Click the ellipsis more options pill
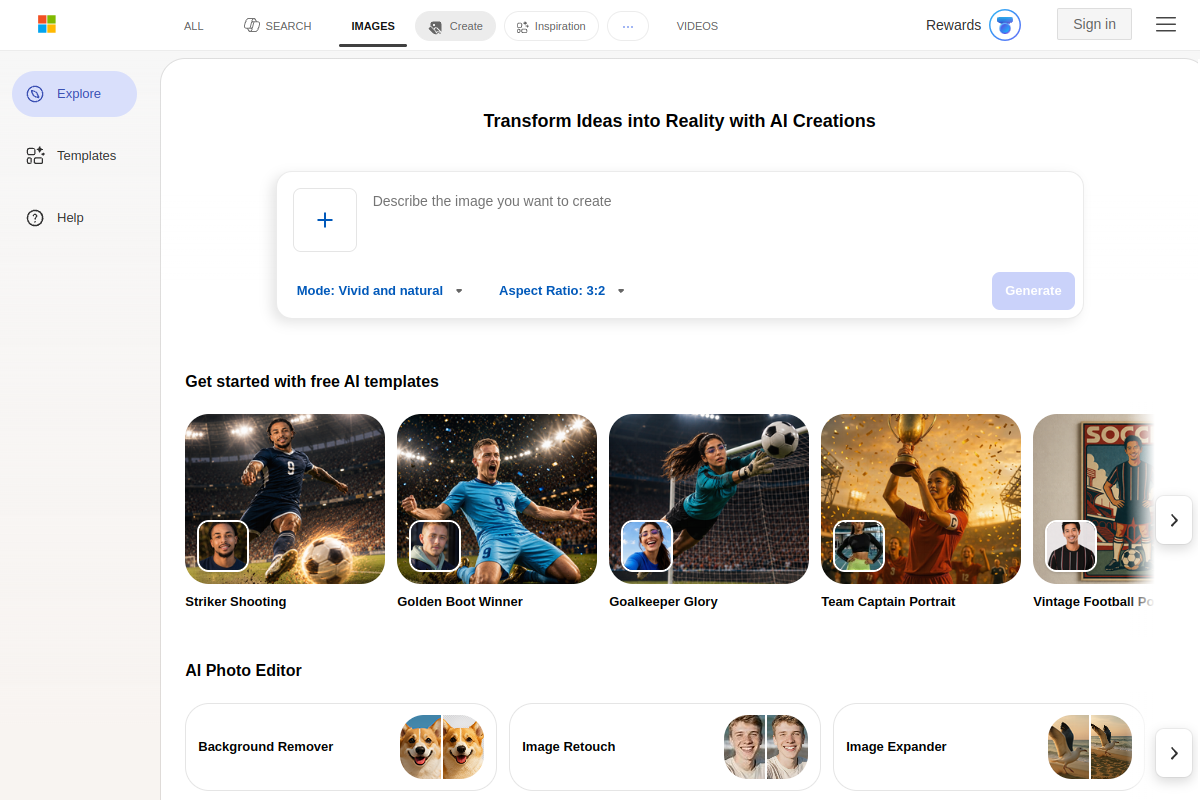This screenshot has height=800, width=1200. coord(628,26)
